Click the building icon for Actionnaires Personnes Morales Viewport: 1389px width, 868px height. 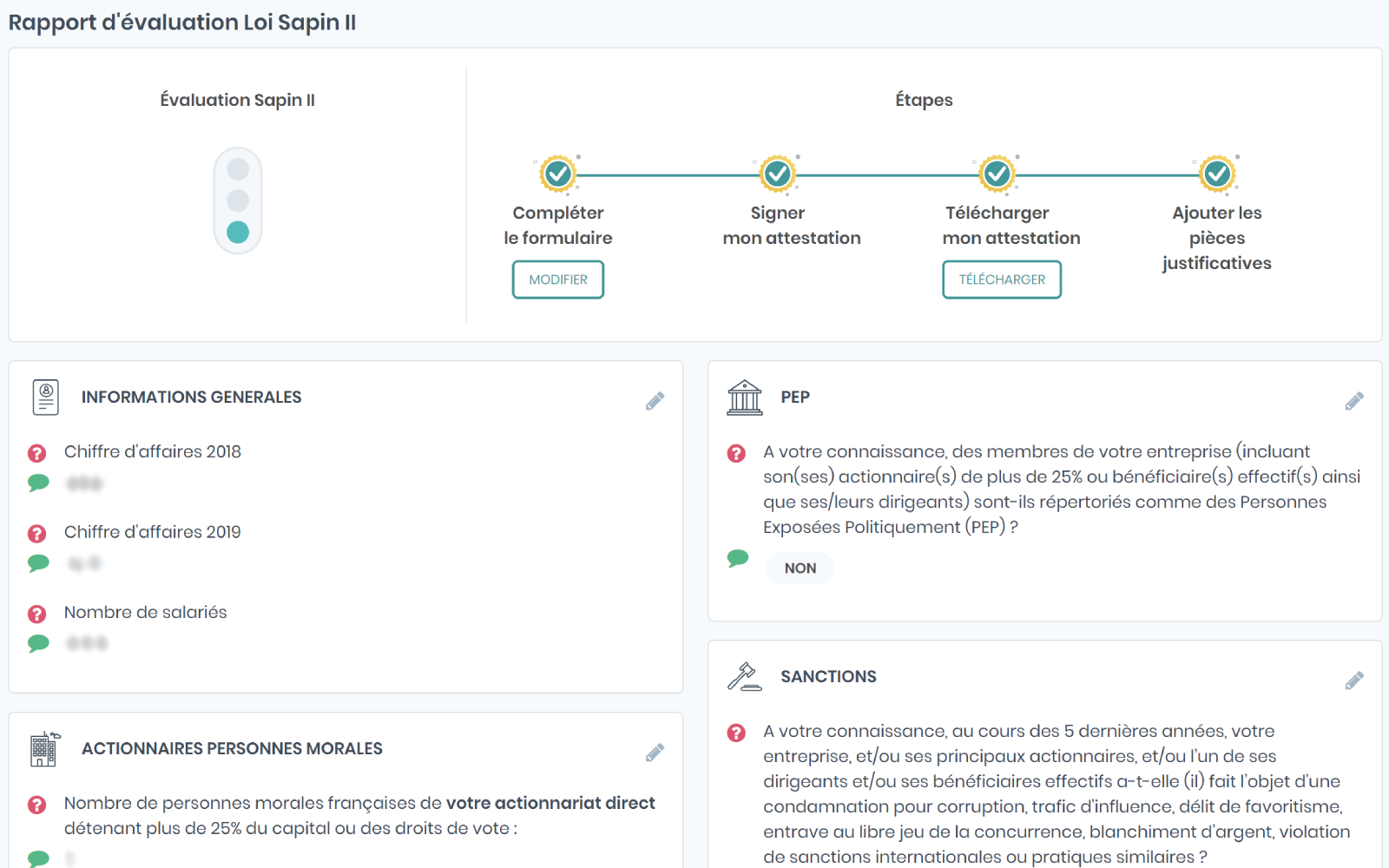click(45, 748)
